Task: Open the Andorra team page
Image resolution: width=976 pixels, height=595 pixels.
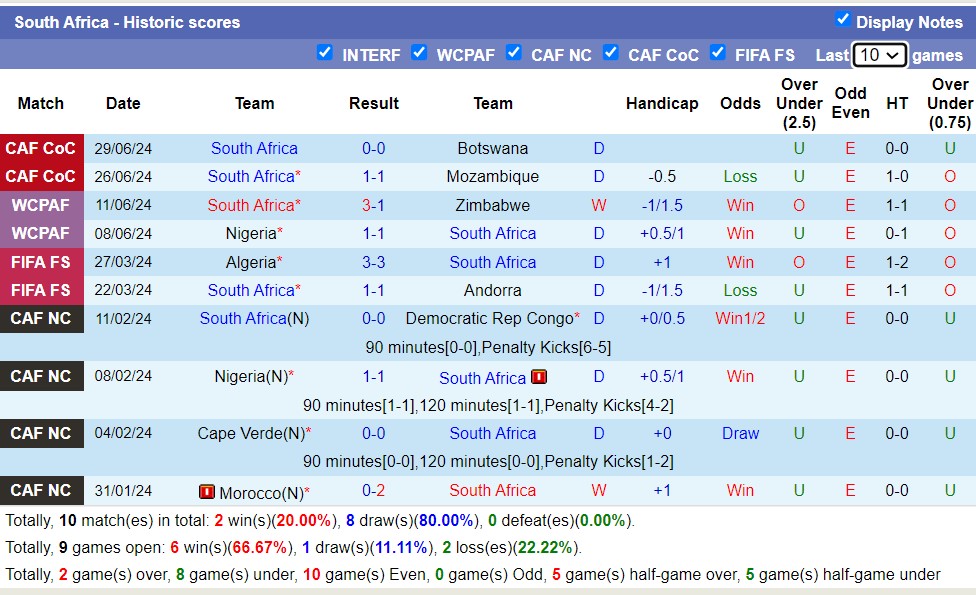Action: 490,290
